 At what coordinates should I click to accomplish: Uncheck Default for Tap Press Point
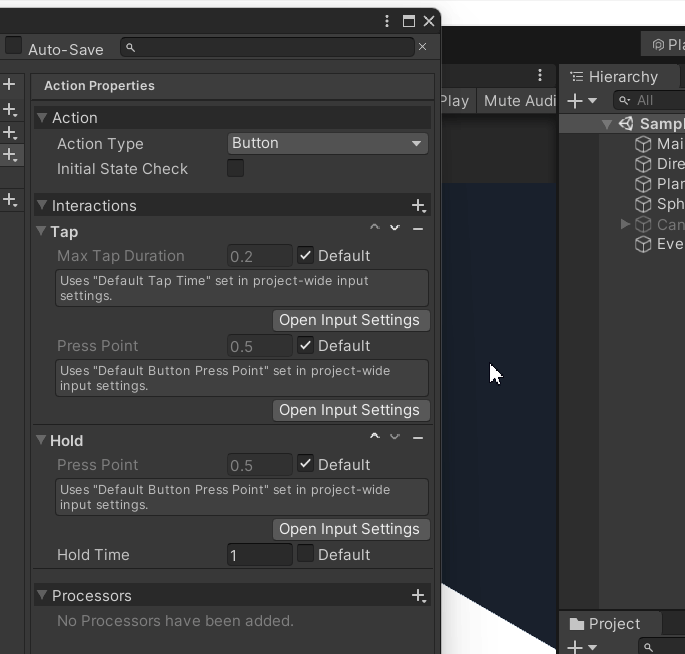click(305, 345)
